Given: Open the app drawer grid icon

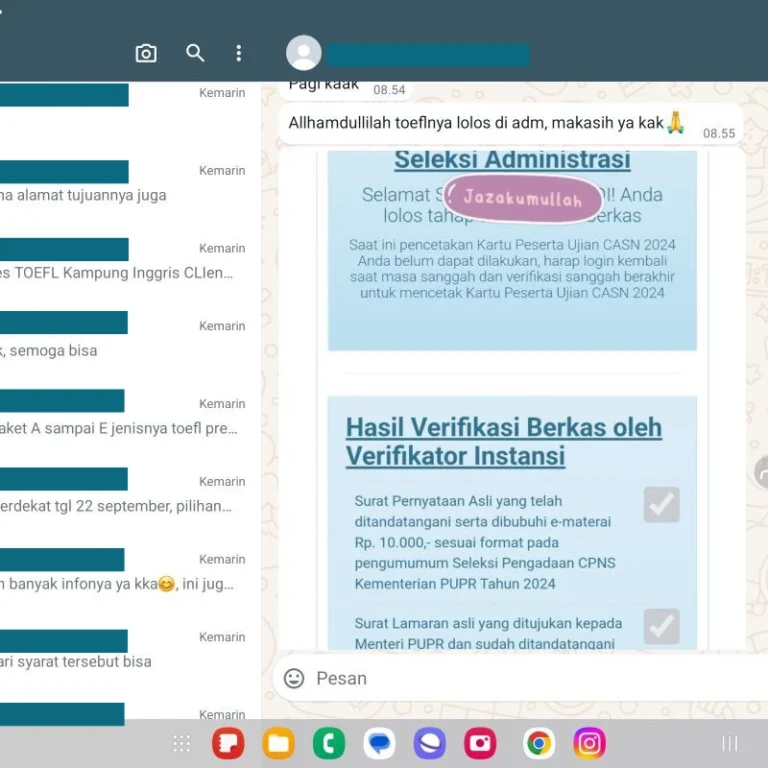Looking at the screenshot, I should click(181, 743).
